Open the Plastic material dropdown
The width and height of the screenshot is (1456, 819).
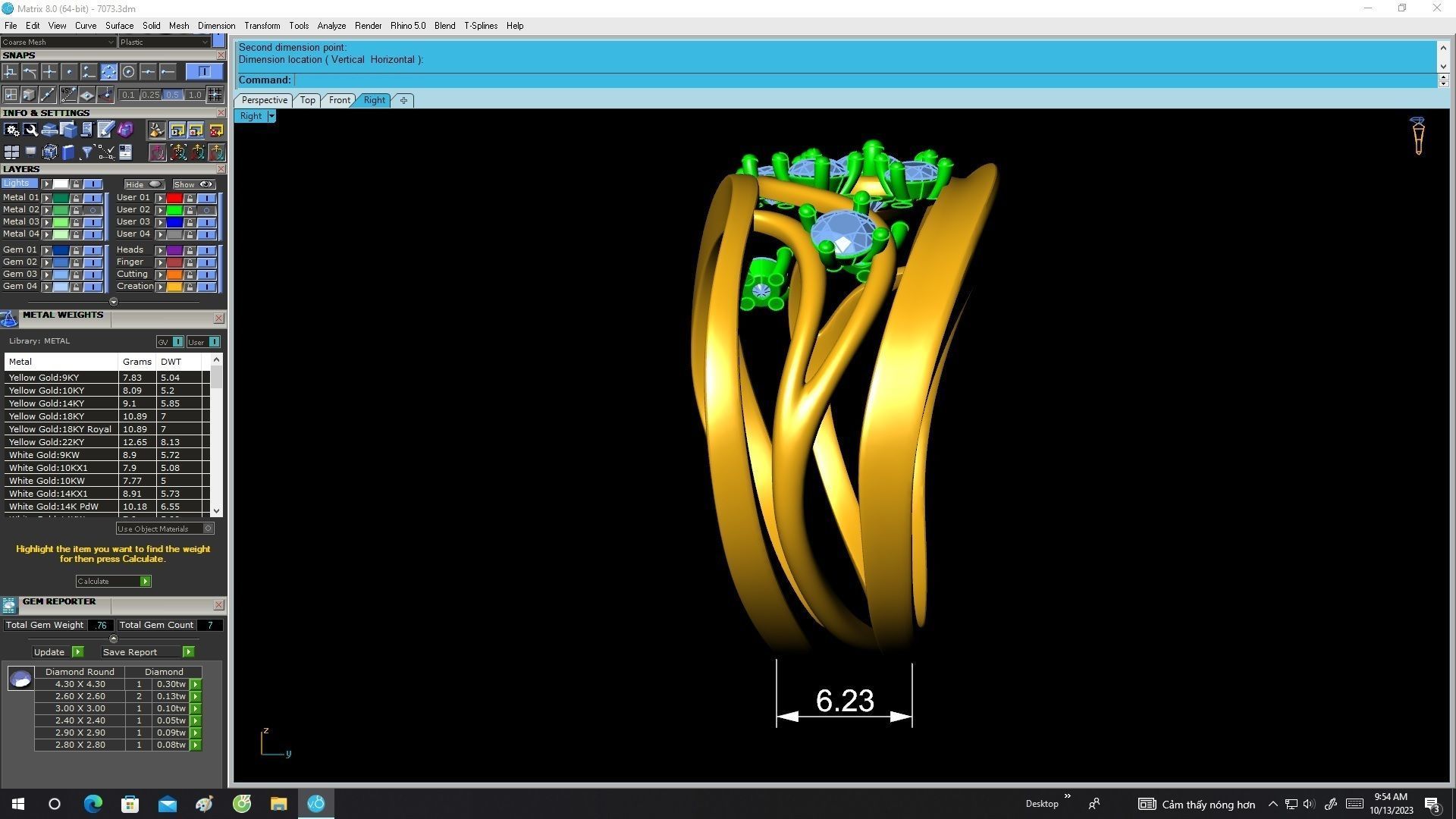pos(164,42)
